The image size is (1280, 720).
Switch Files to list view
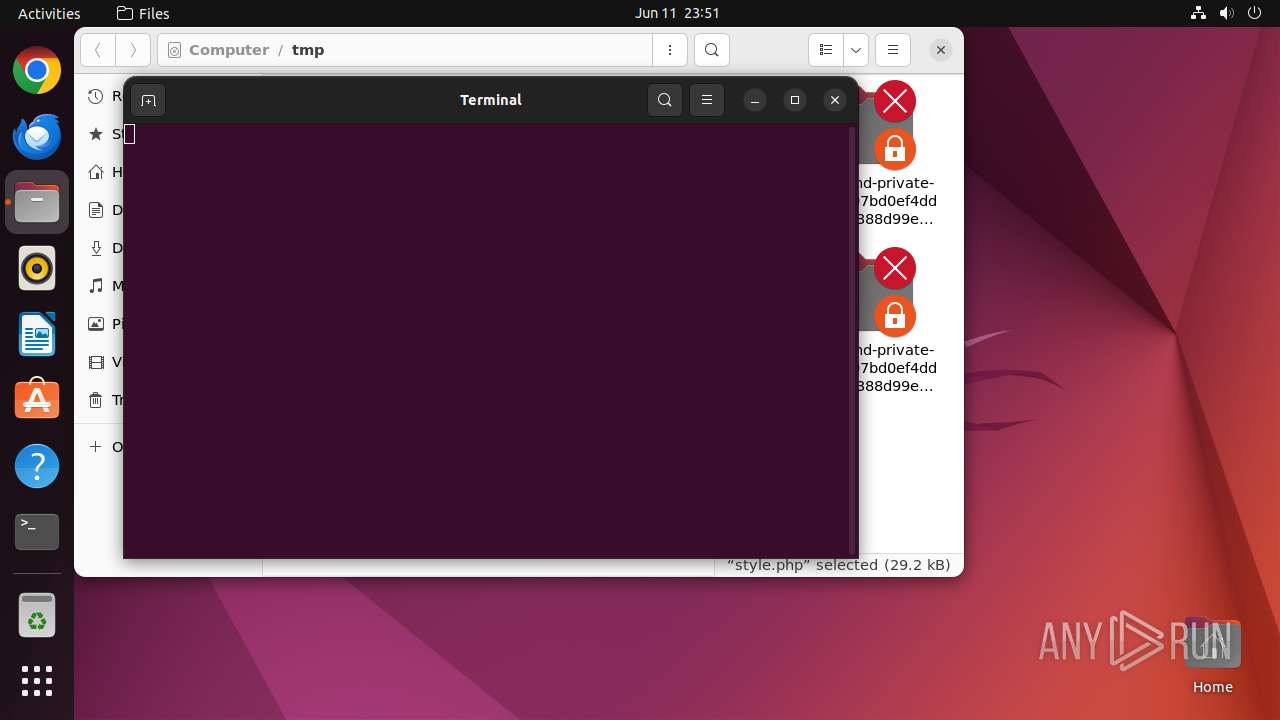tap(826, 50)
